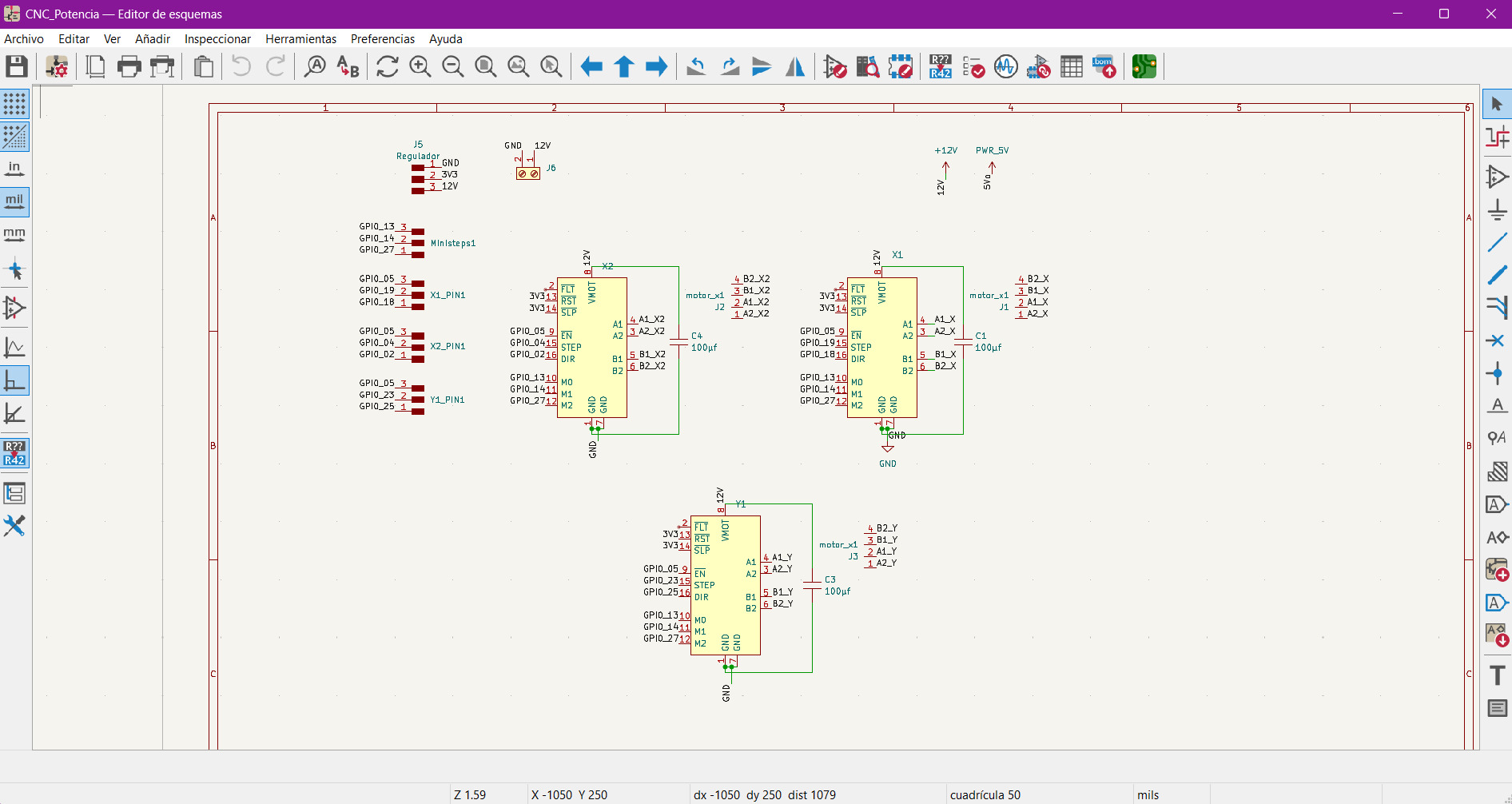Open the circuit simulator
Image resolution: width=1512 pixels, height=804 pixels.
[1006, 66]
